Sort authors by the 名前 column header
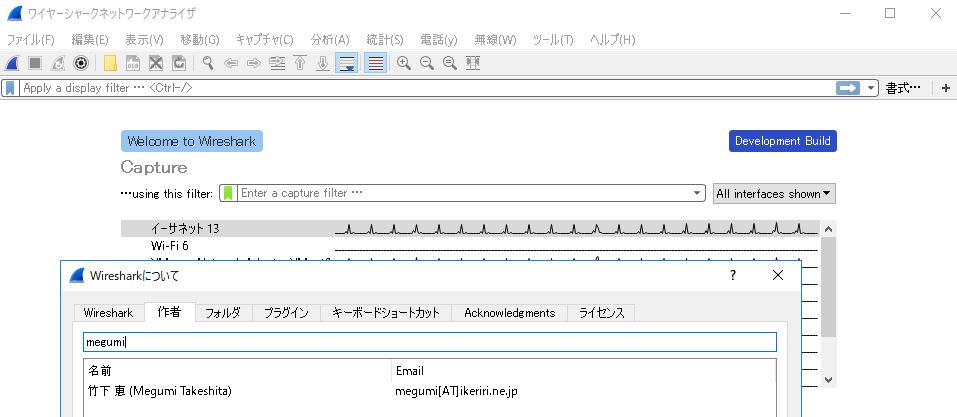Image resolution: width=957 pixels, height=417 pixels. pos(238,371)
